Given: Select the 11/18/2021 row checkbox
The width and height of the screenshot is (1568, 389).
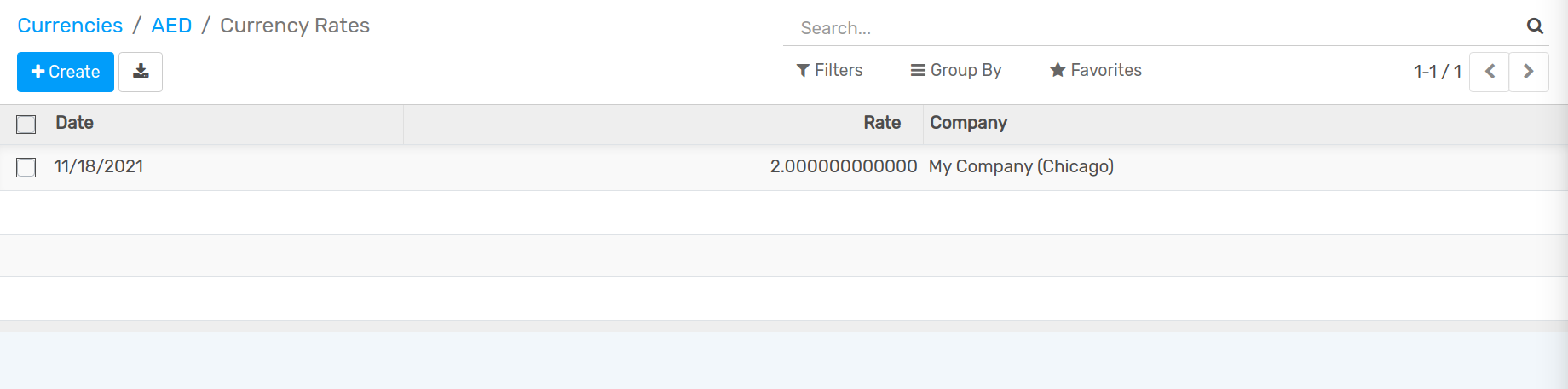Looking at the screenshot, I should (x=26, y=167).
